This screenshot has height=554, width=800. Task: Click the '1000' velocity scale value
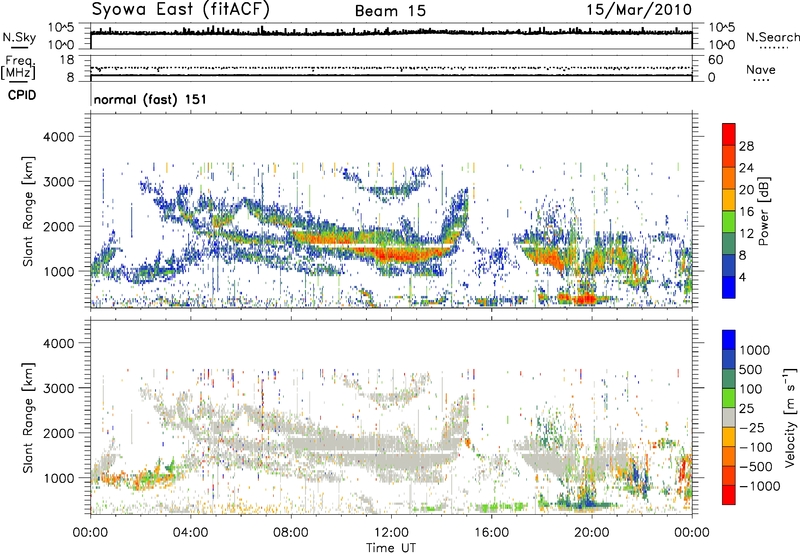(755, 350)
